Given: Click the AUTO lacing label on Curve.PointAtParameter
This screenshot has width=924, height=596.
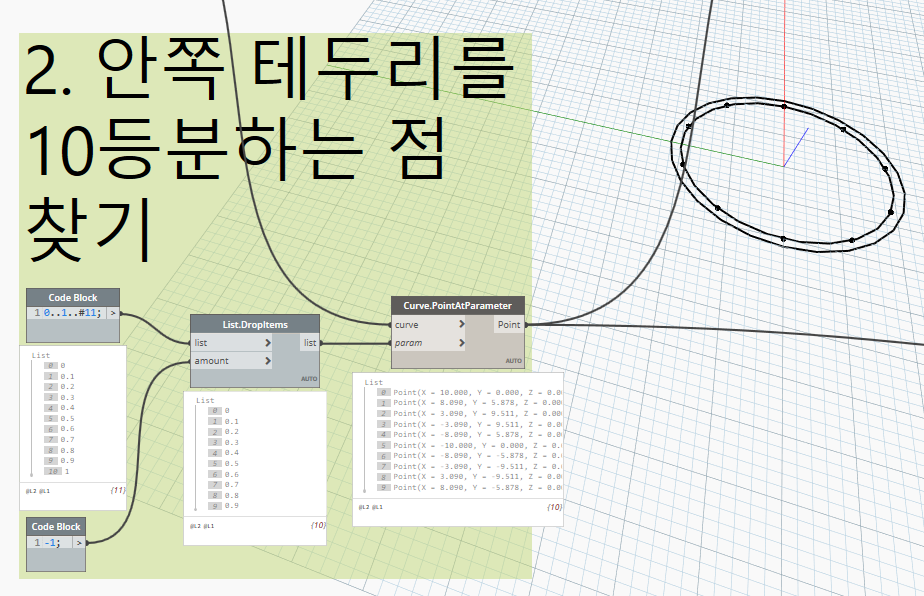Looking at the screenshot, I should coord(513,360).
